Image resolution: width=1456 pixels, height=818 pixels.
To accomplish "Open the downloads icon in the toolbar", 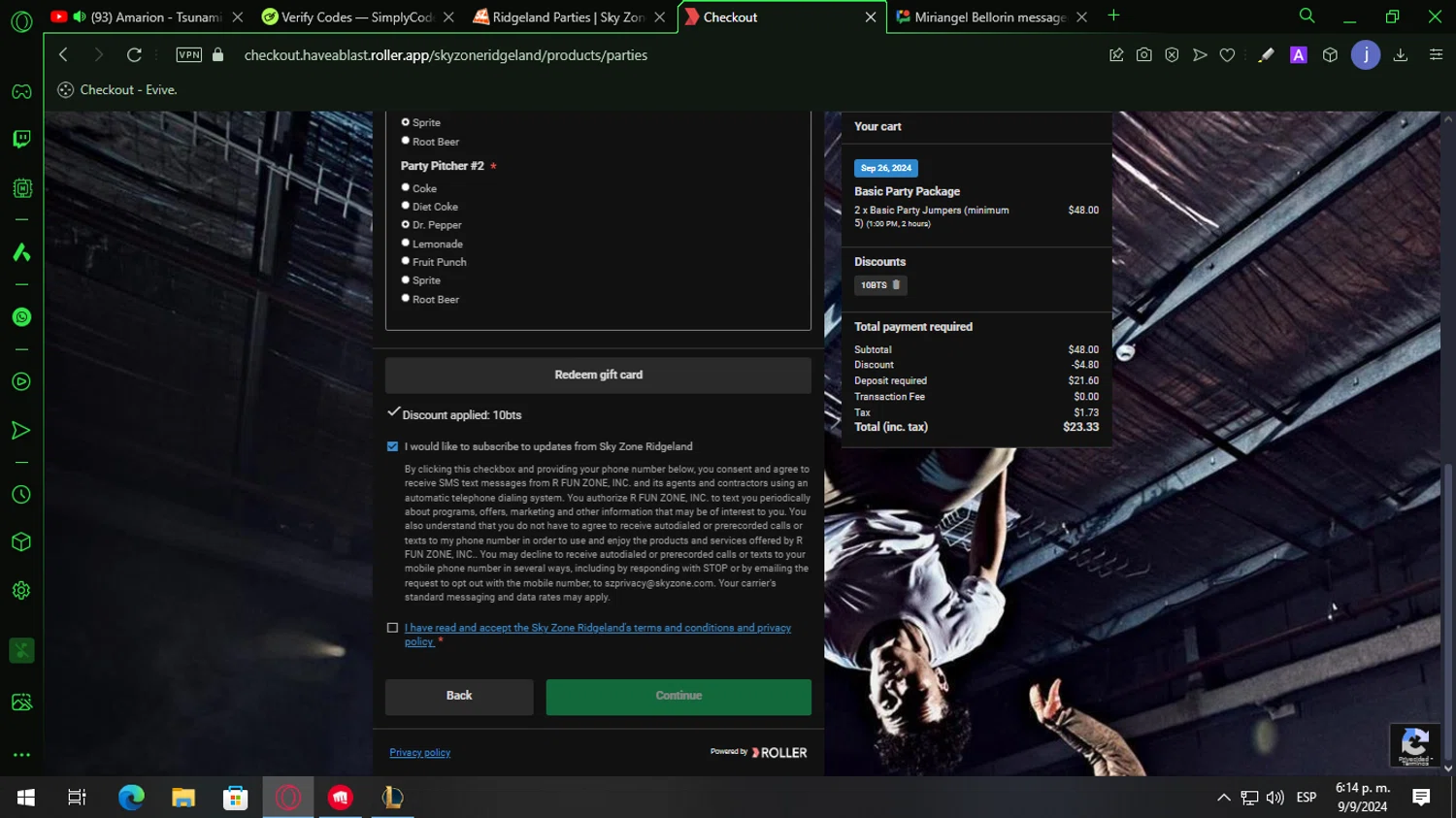I will 1401,55.
